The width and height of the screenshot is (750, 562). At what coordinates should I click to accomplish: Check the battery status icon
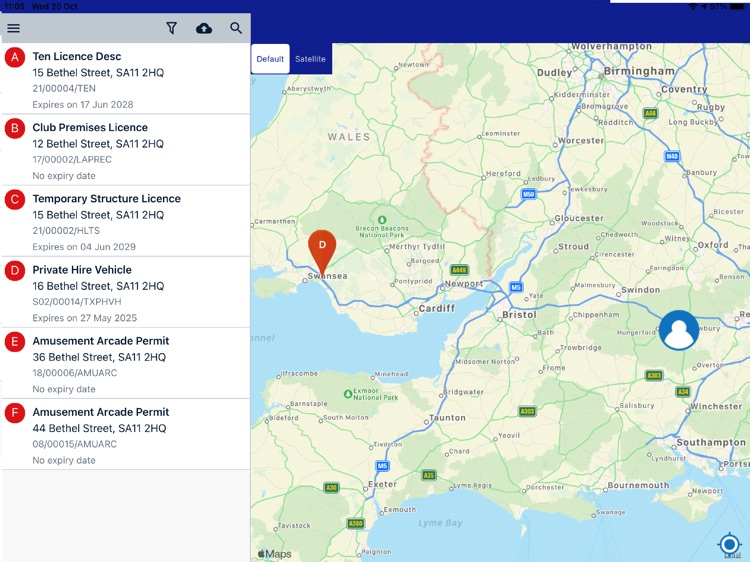point(737,7)
